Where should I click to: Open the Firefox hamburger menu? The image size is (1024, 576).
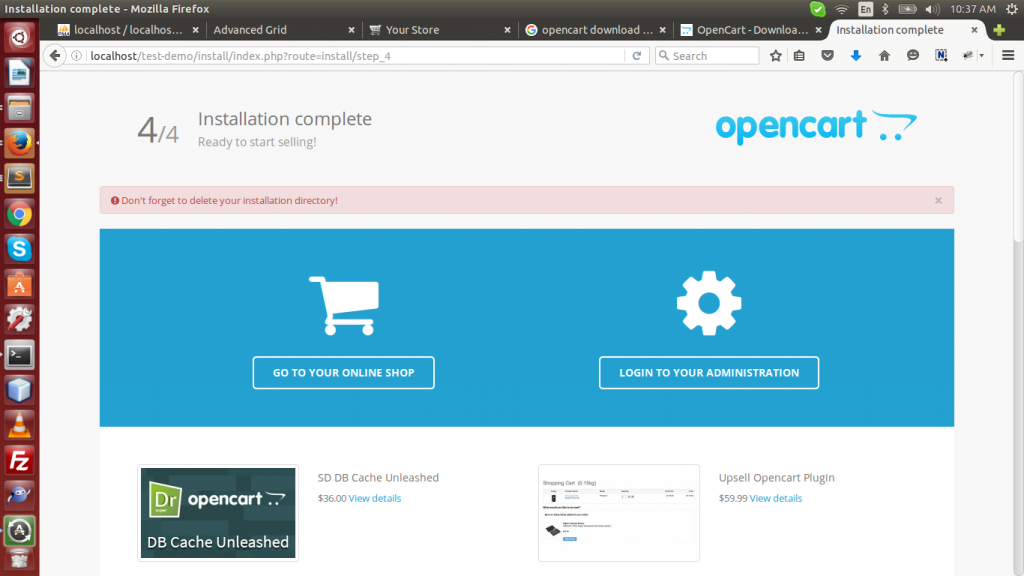pos(1008,56)
